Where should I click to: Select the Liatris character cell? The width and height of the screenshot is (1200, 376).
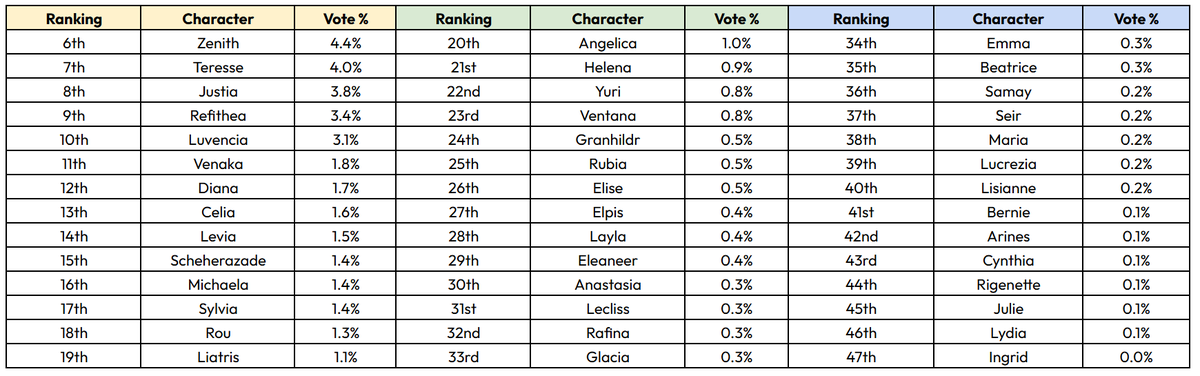tap(218, 357)
